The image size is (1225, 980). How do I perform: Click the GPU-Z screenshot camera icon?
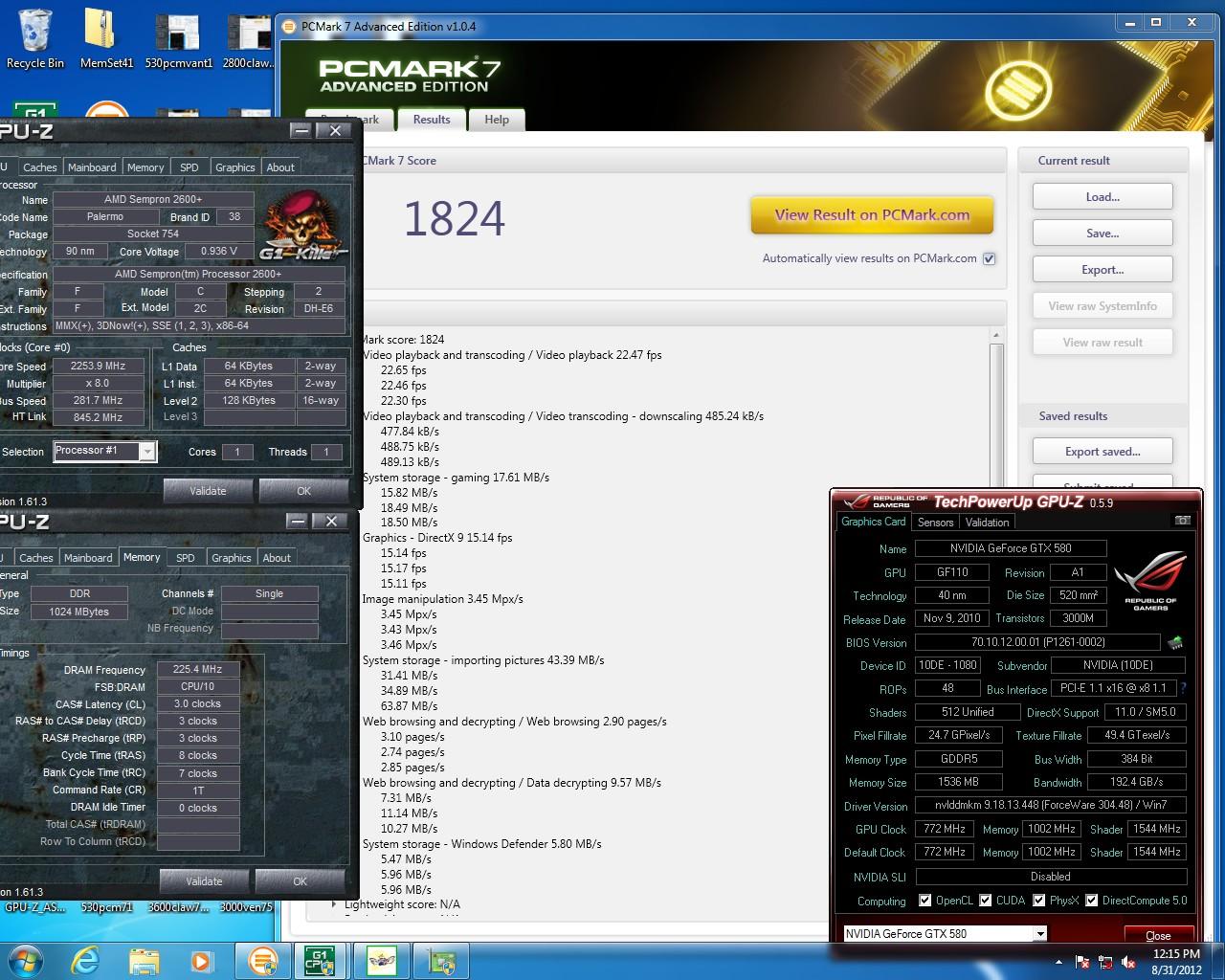tap(1183, 521)
